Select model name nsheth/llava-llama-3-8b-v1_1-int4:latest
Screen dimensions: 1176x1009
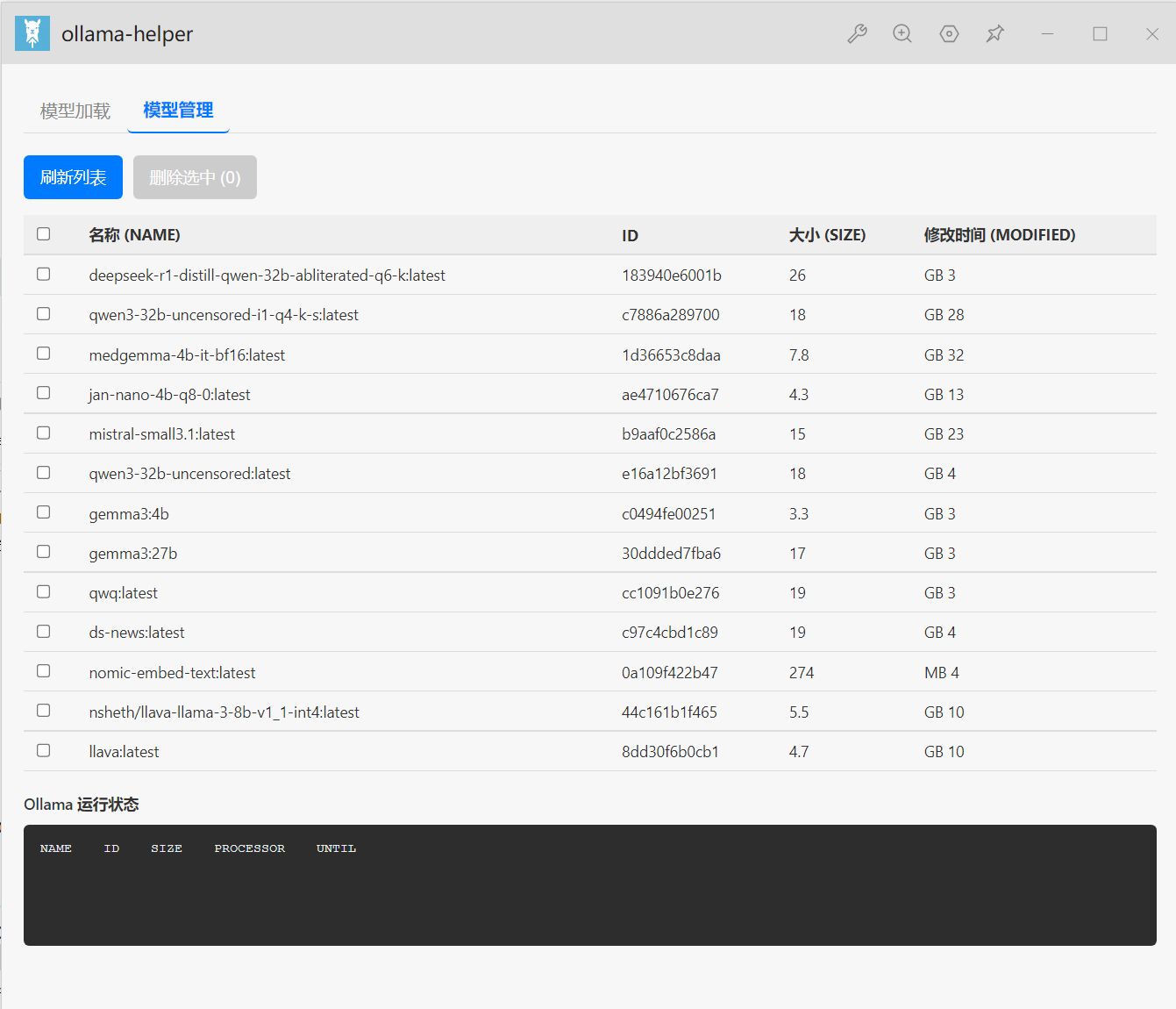click(224, 712)
